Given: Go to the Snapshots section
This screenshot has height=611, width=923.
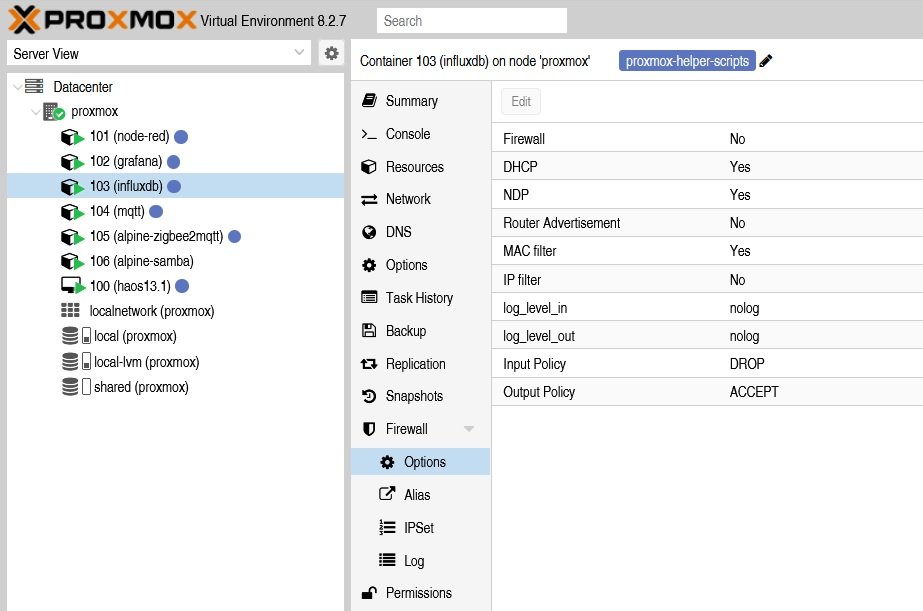Looking at the screenshot, I should point(413,396).
